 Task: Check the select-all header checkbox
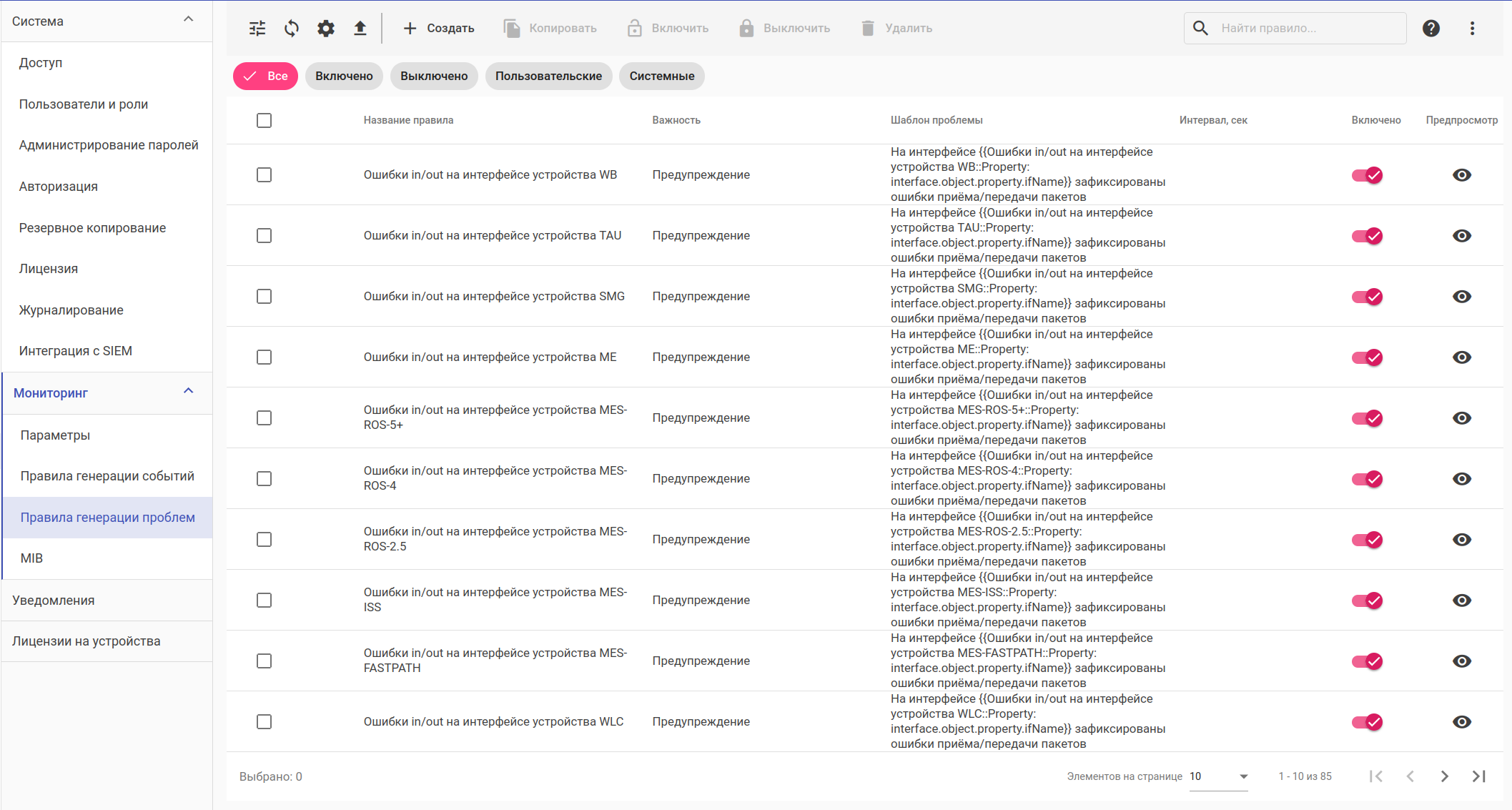(x=265, y=121)
